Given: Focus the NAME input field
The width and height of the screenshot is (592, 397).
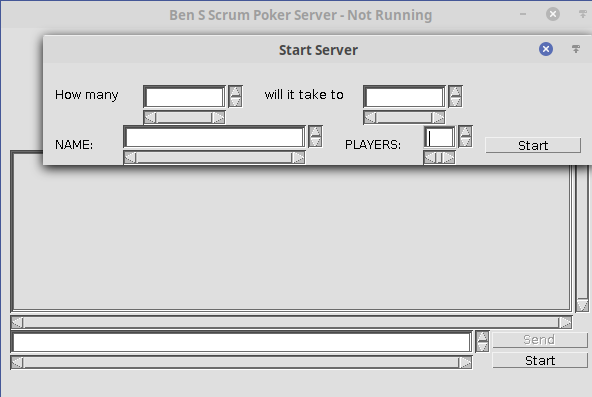Looking at the screenshot, I should pos(214,137).
